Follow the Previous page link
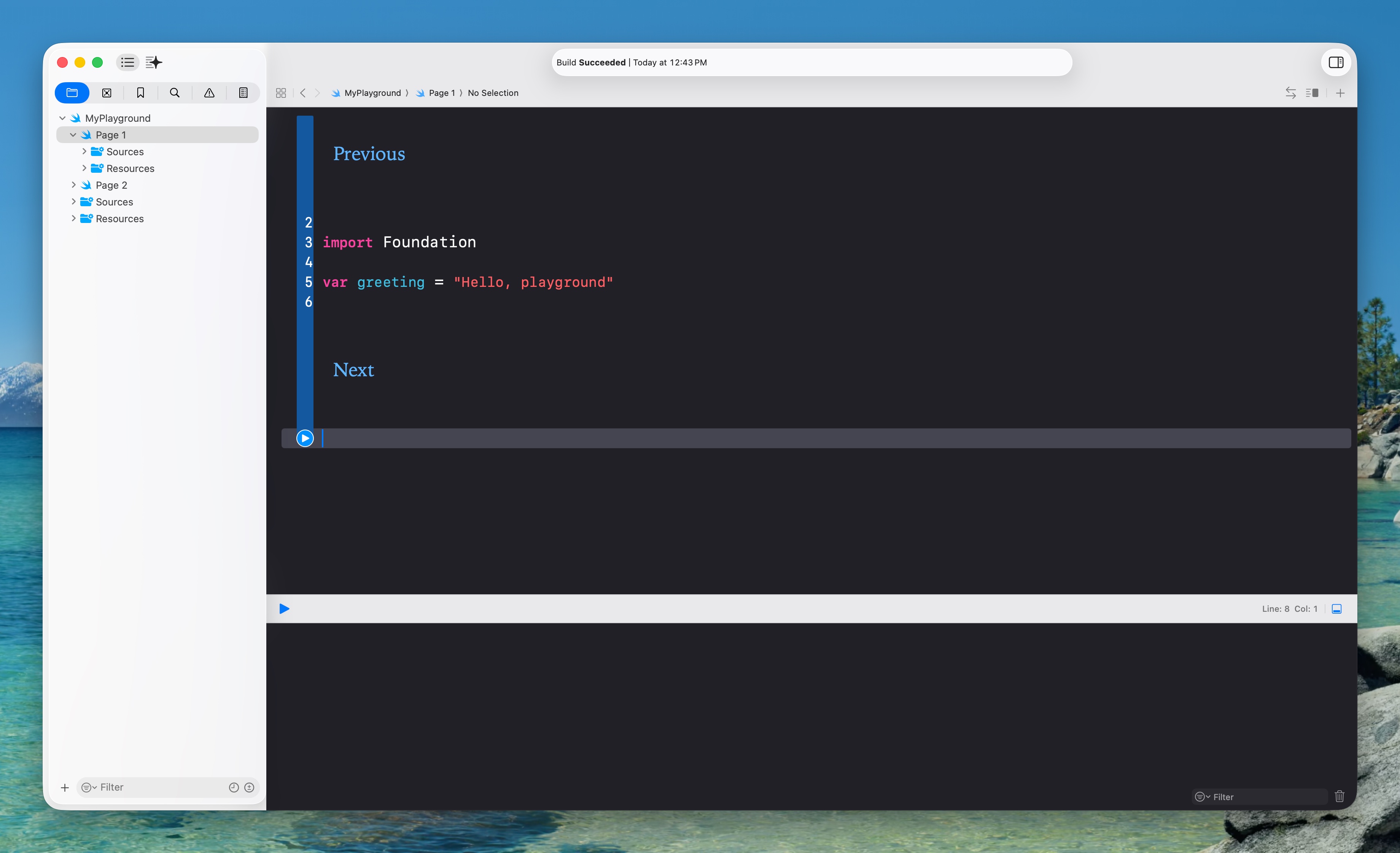1400x853 pixels. [x=369, y=153]
